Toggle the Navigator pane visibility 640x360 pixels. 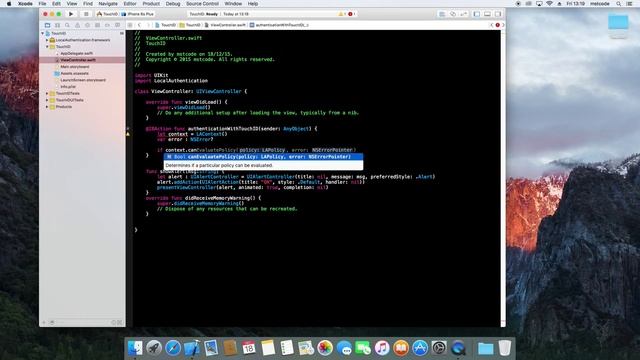click(x=476, y=14)
